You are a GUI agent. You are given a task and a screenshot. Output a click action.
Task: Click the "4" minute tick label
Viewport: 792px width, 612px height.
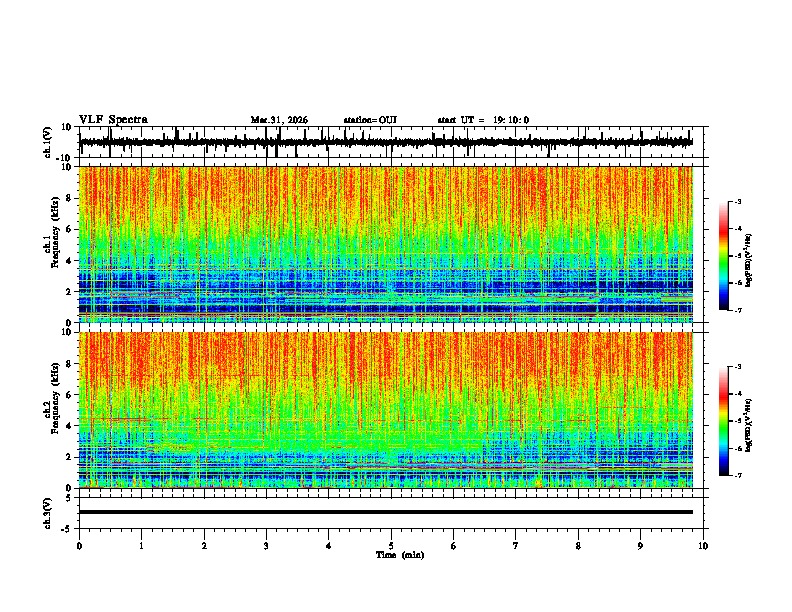pos(329,546)
